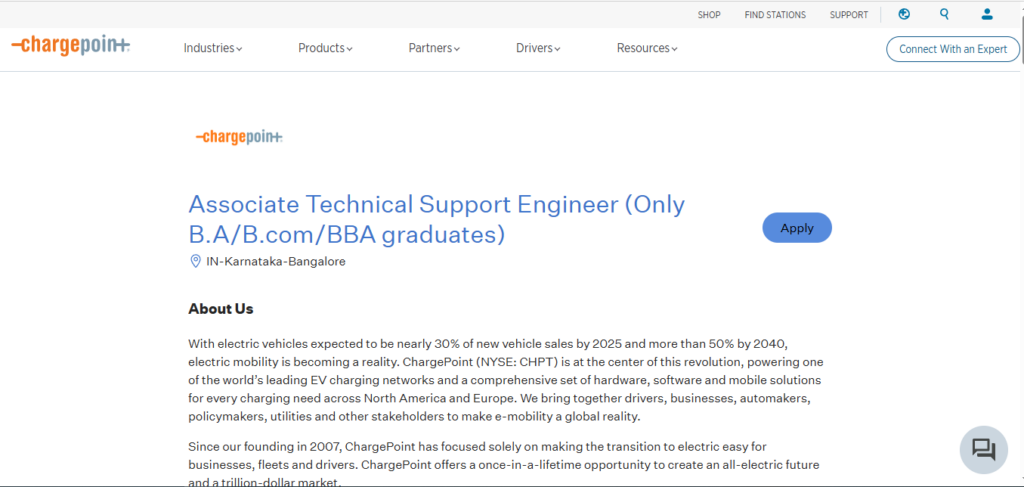Open the Shop link
The image size is (1024, 487).
pyautogui.click(x=709, y=14)
